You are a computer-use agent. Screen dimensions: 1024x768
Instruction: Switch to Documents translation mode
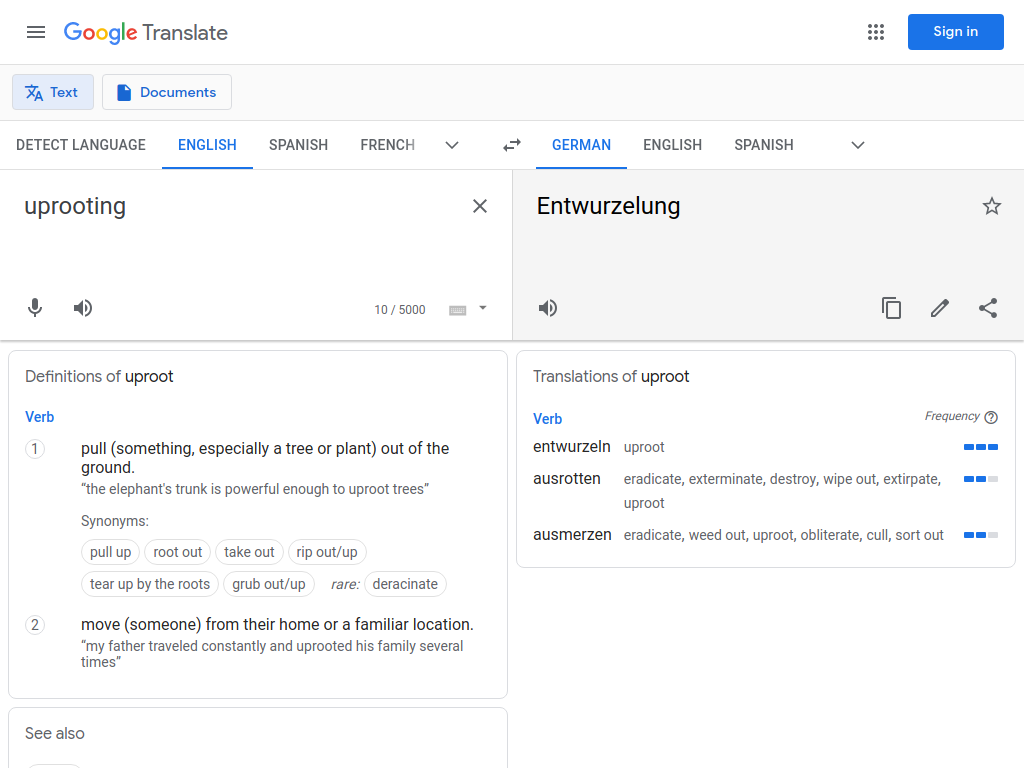click(x=167, y=92)
